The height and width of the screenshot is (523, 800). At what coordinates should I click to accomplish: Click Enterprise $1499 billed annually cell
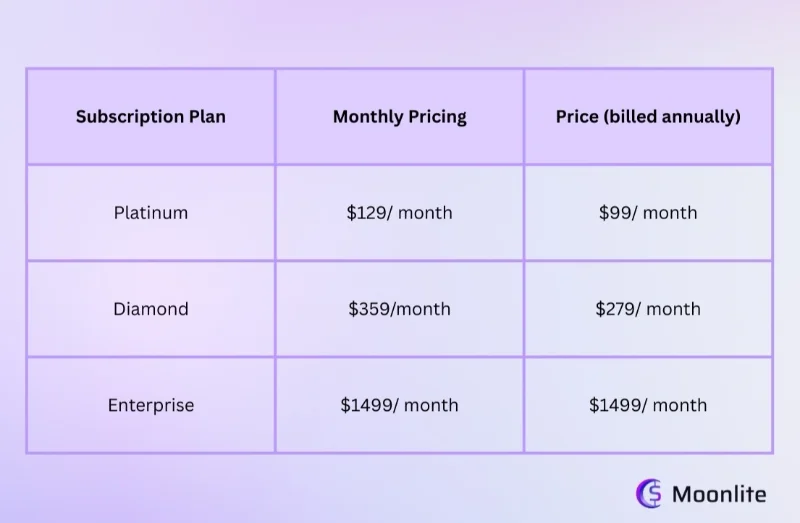point(648,405)
